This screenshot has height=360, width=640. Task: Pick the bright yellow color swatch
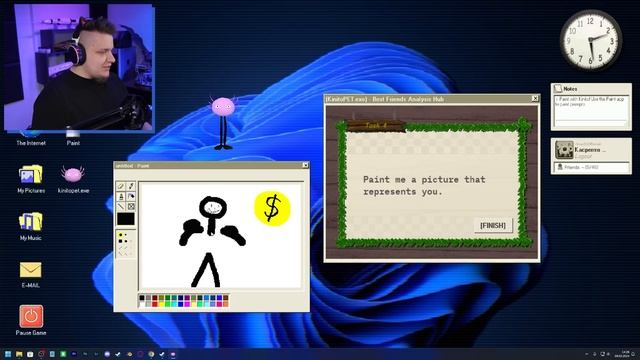161,304
